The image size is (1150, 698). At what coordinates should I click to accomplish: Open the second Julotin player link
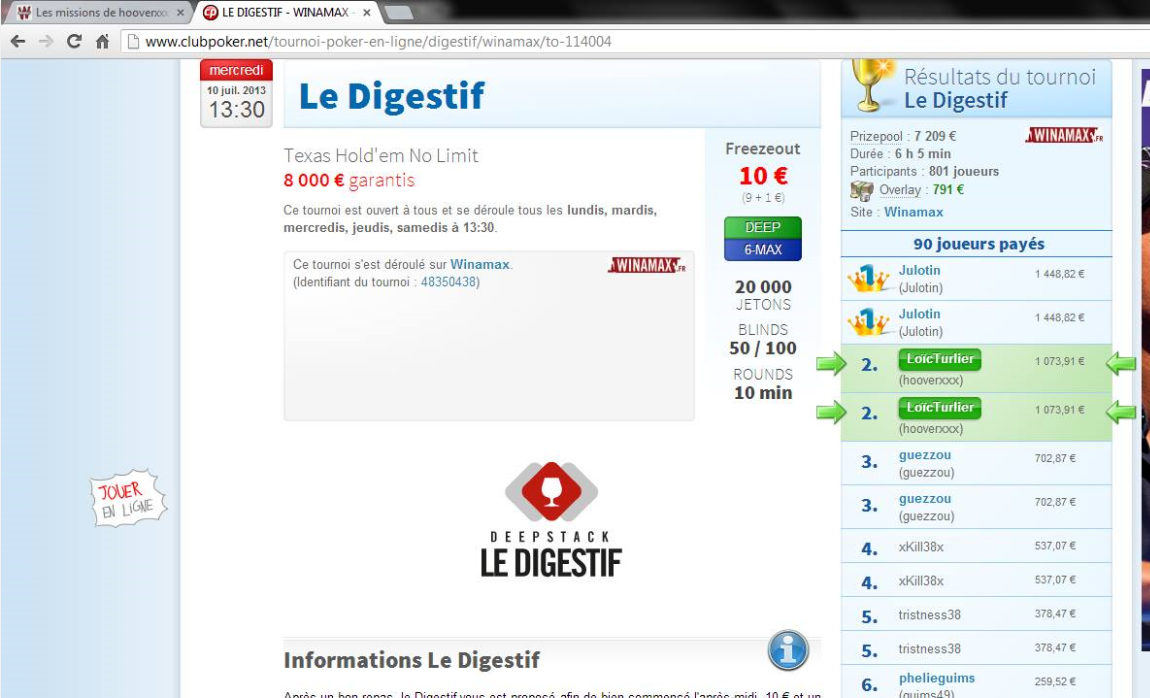point(919,314)
